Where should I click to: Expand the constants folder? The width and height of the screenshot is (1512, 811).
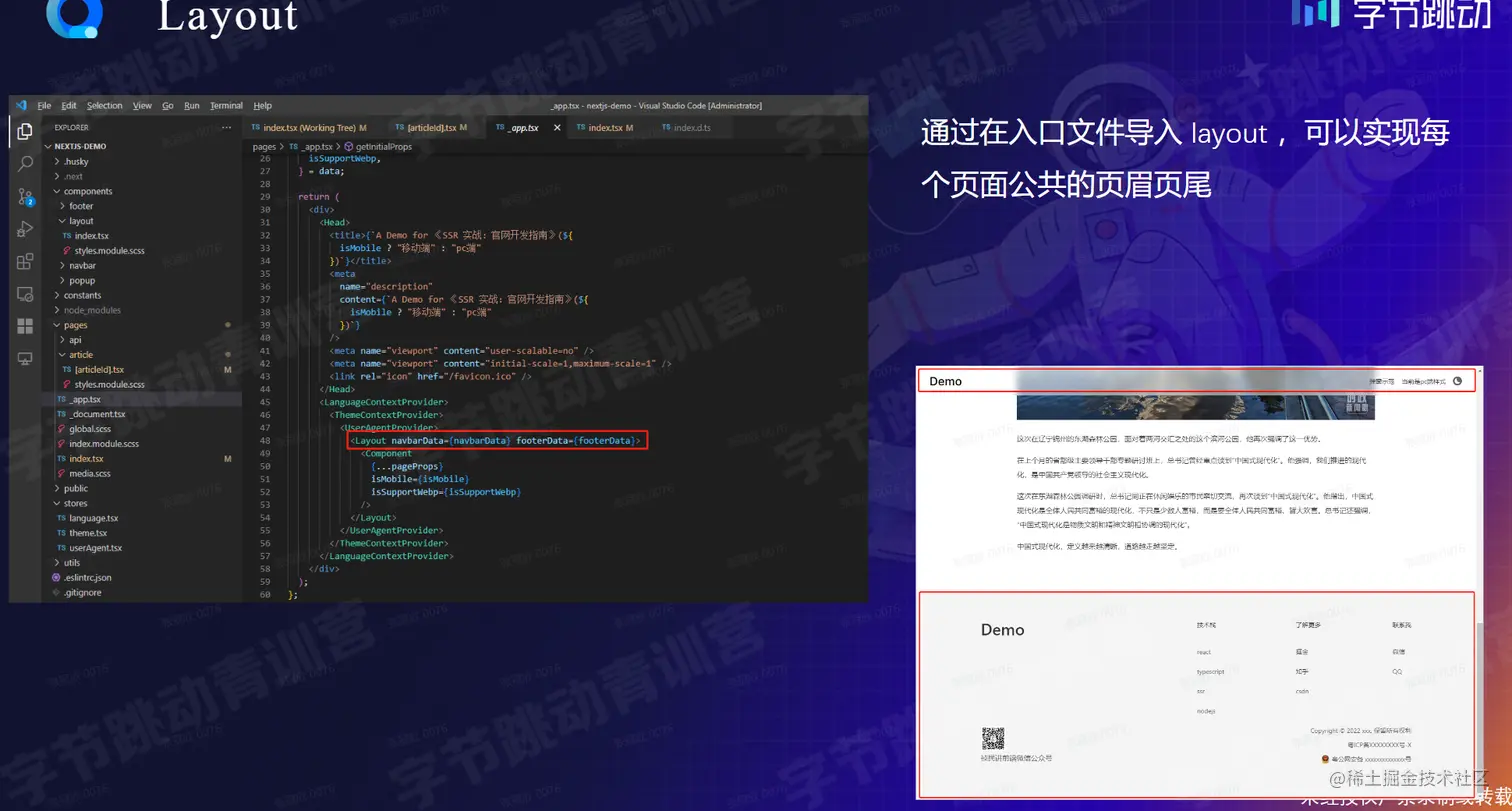(x=77, y=295)
